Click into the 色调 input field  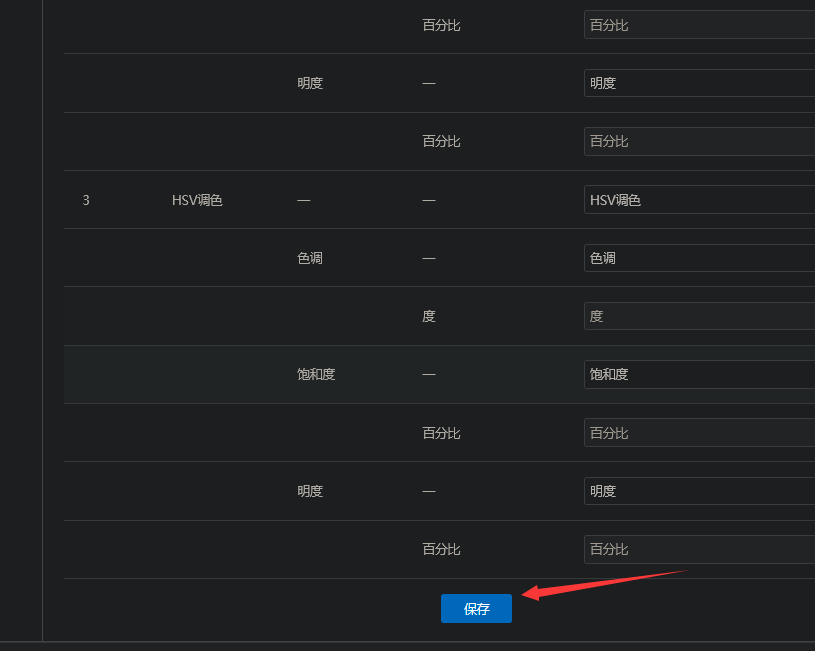coord(700,258)
